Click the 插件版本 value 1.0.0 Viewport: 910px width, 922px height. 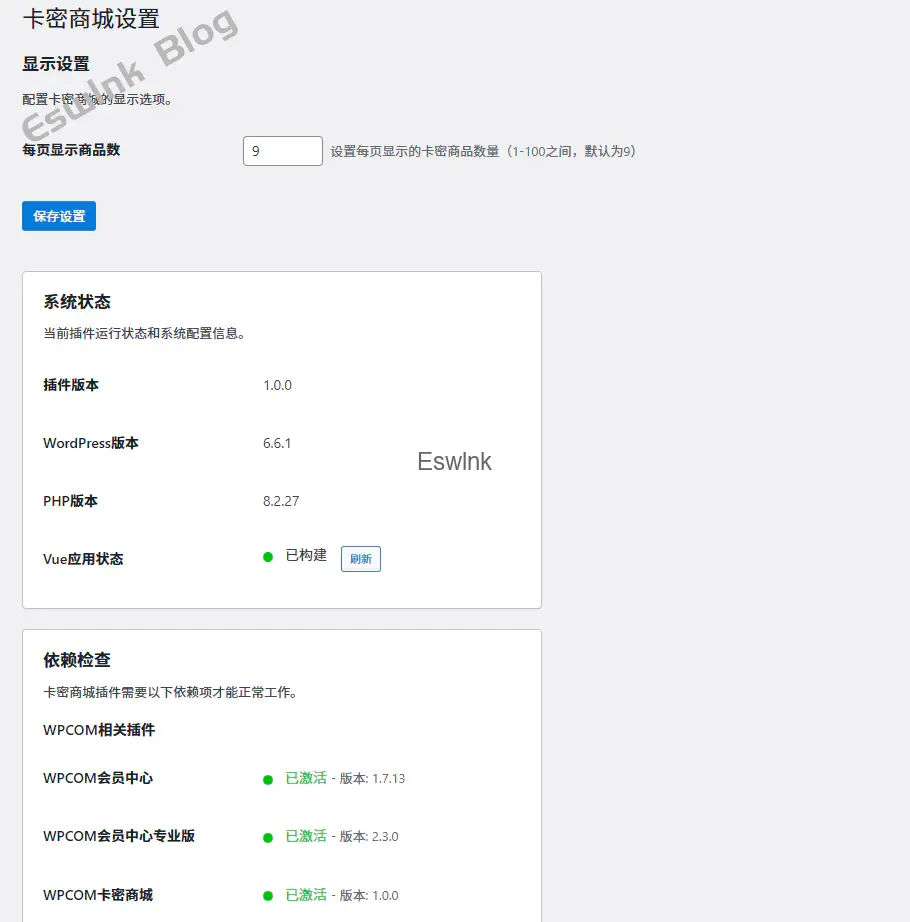click(x=277, y=385)
